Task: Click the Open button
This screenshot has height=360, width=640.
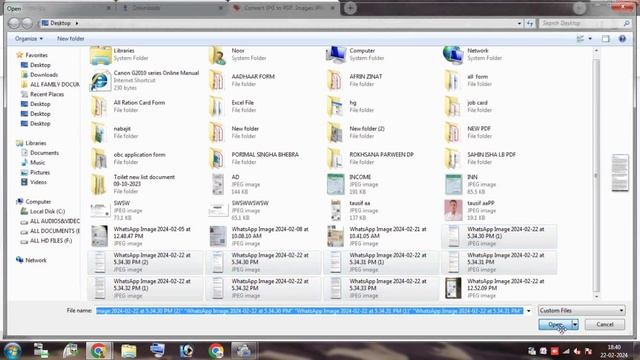Action: click(x=555, y=324)
